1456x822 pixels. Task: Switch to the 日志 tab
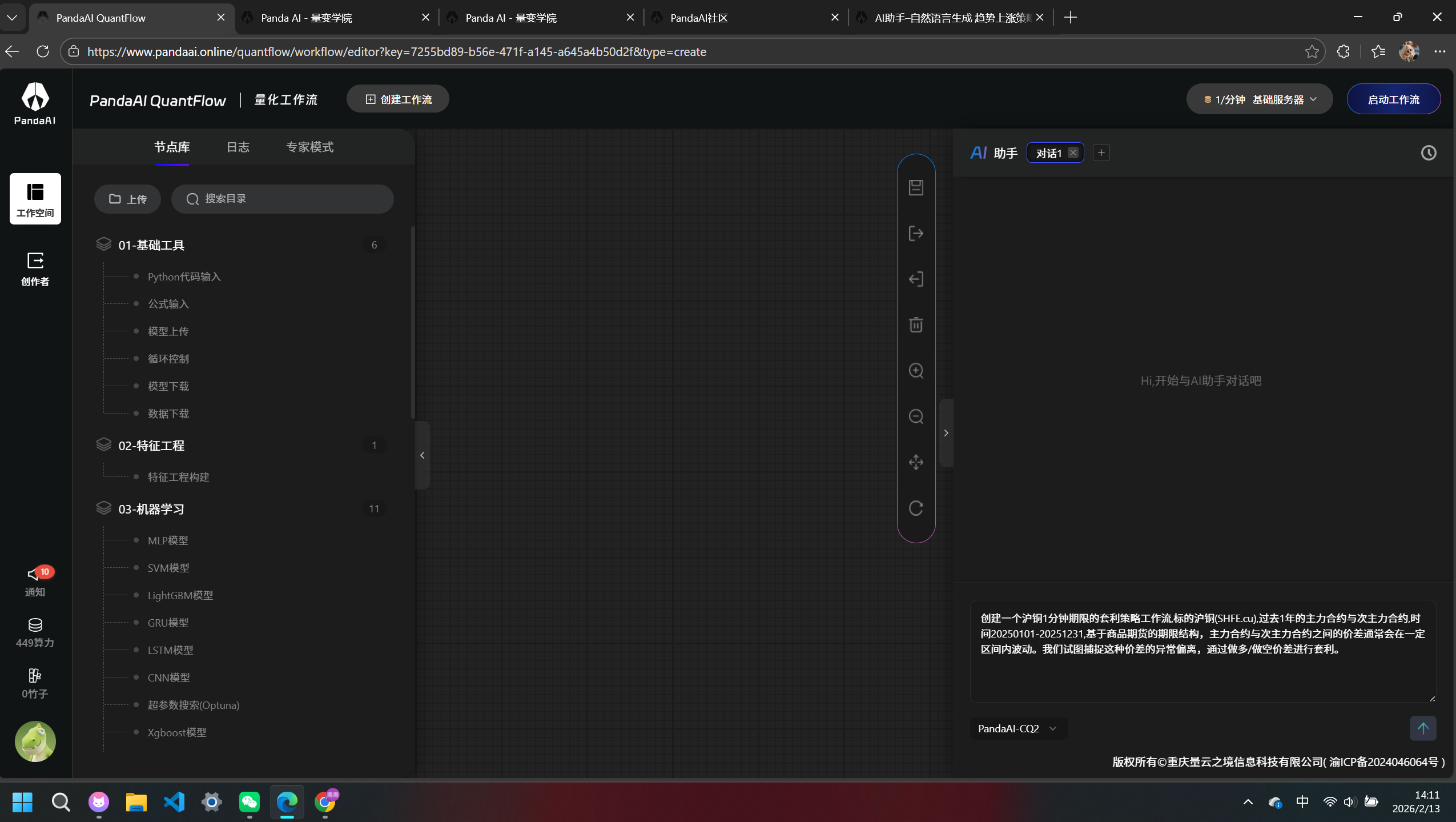[x=238, y=147]
